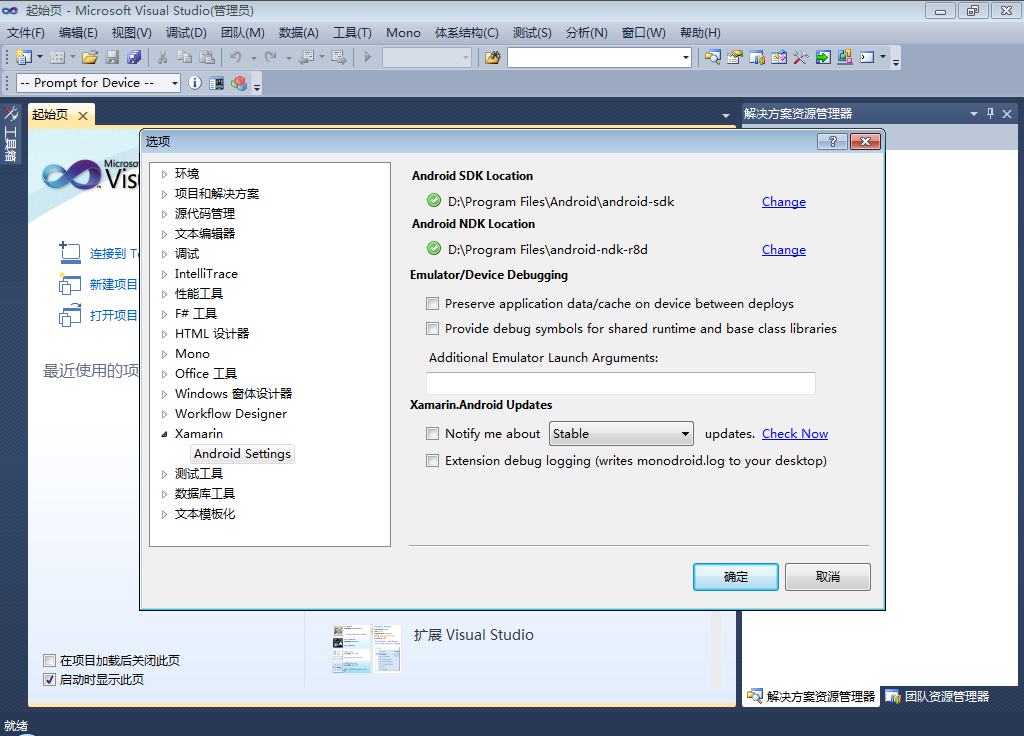Expand the 环境 tree node
This screenshot has width=1024, height=736.
165,174
